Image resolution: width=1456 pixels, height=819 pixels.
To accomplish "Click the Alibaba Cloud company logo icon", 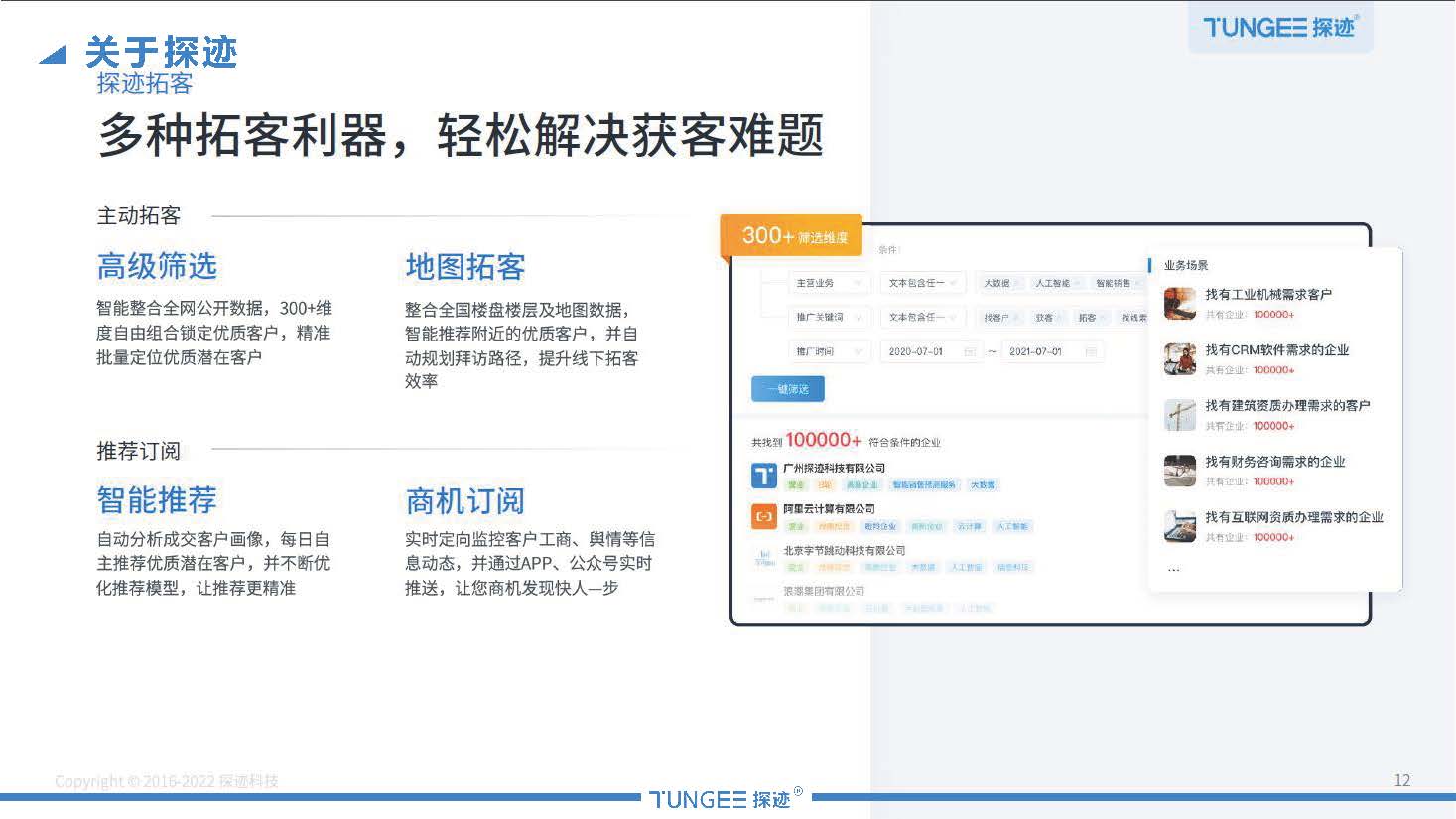I will (x=763, y=517).
